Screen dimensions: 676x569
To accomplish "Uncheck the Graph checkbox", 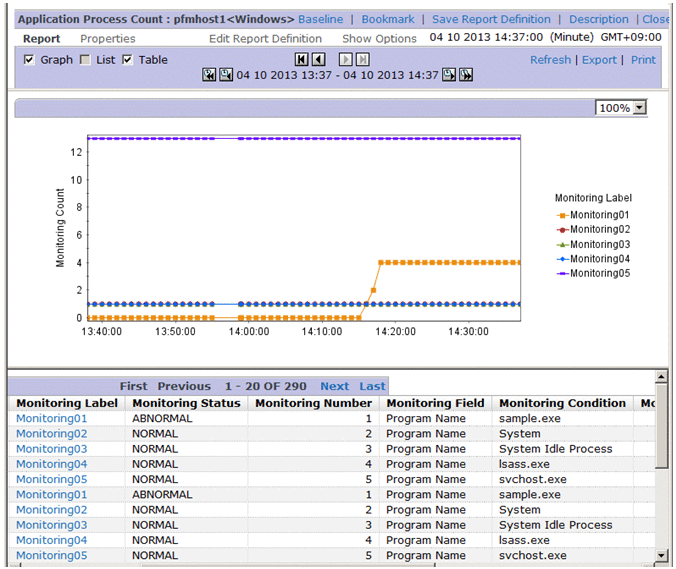I will point(29,60).
